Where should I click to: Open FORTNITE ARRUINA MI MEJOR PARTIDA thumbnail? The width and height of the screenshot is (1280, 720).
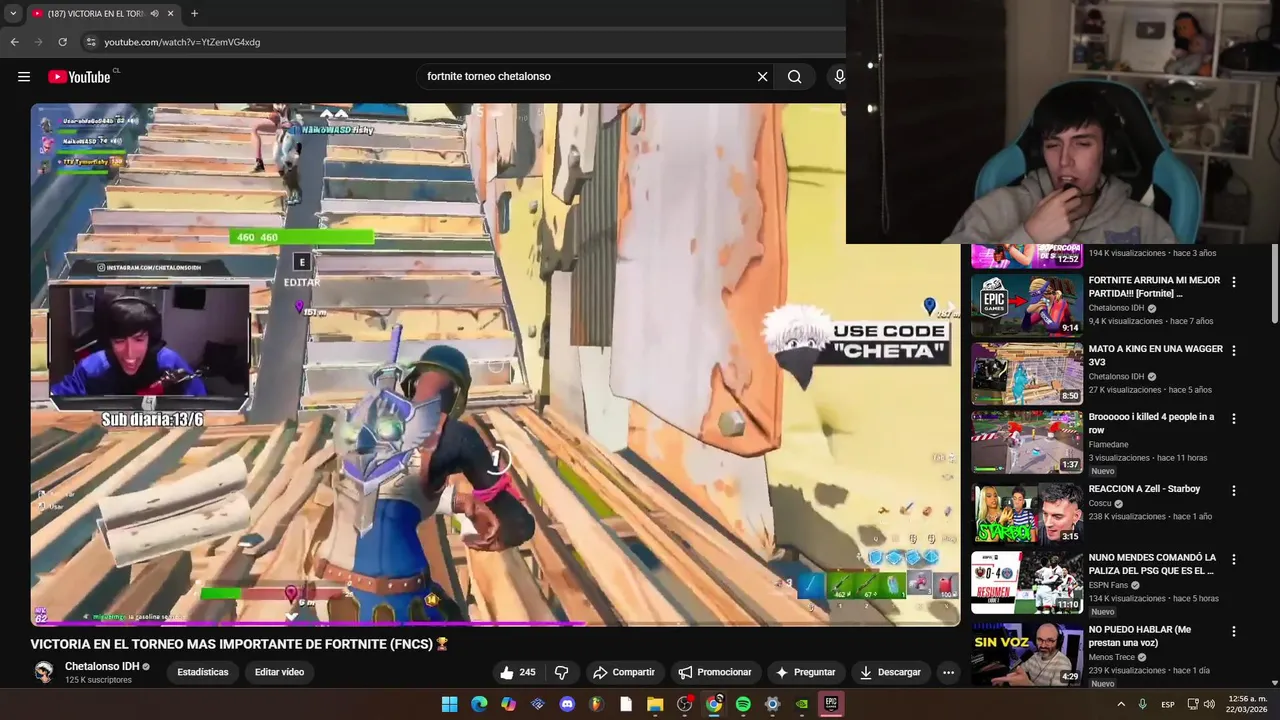[x=1027, y=305]
